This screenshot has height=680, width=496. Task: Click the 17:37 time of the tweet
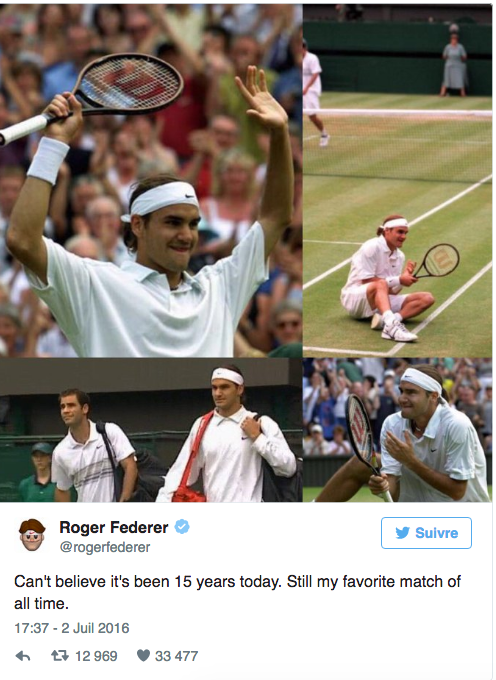(x=29, y=628)
